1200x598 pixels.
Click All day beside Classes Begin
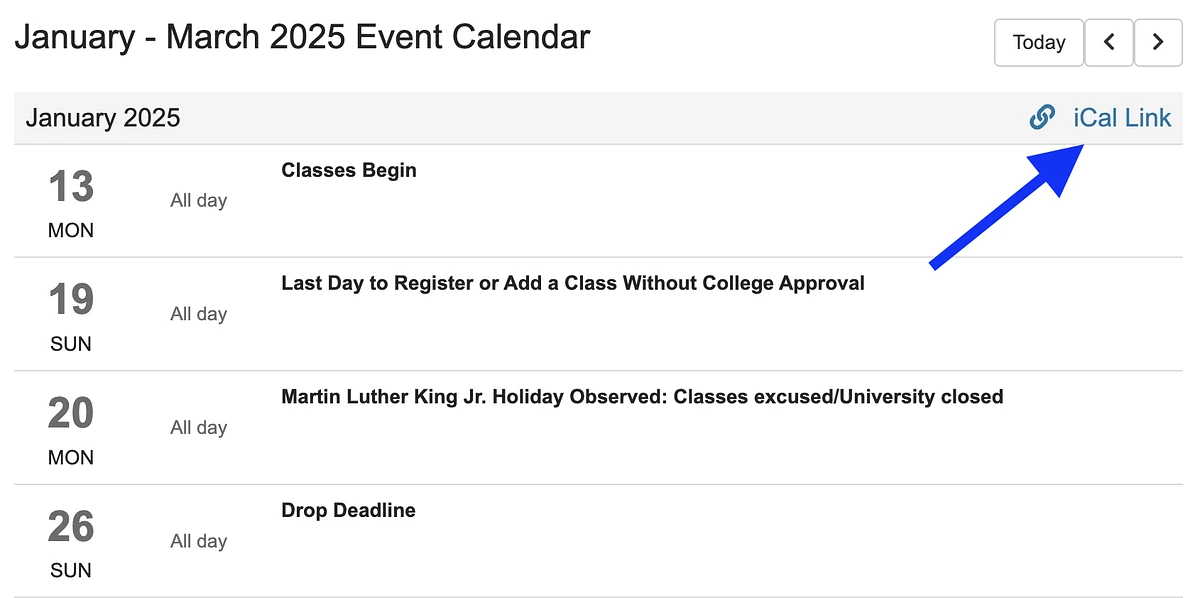coord(198,200)
